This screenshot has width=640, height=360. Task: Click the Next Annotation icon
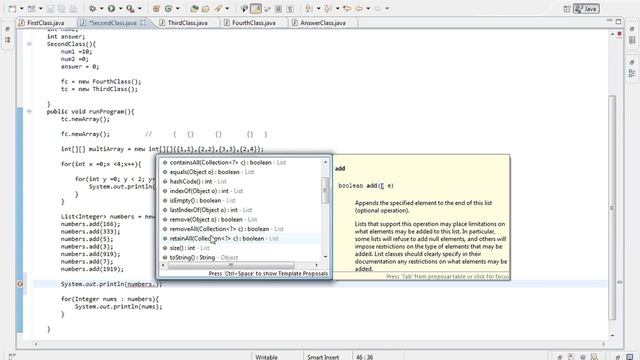coord(309,9)
